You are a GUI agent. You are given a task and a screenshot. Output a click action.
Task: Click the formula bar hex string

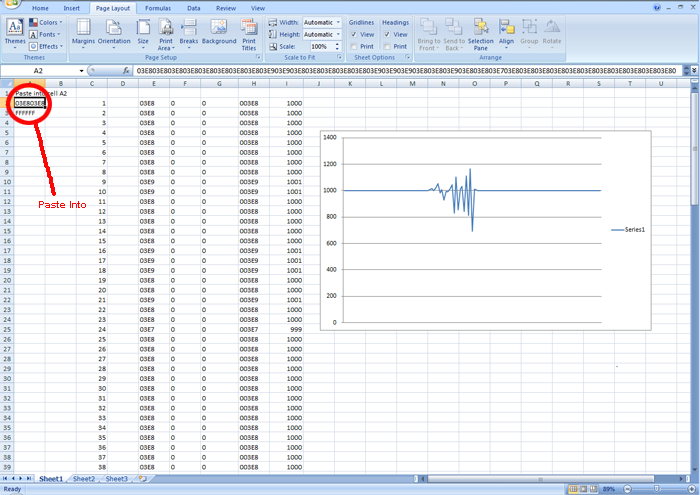406,71
